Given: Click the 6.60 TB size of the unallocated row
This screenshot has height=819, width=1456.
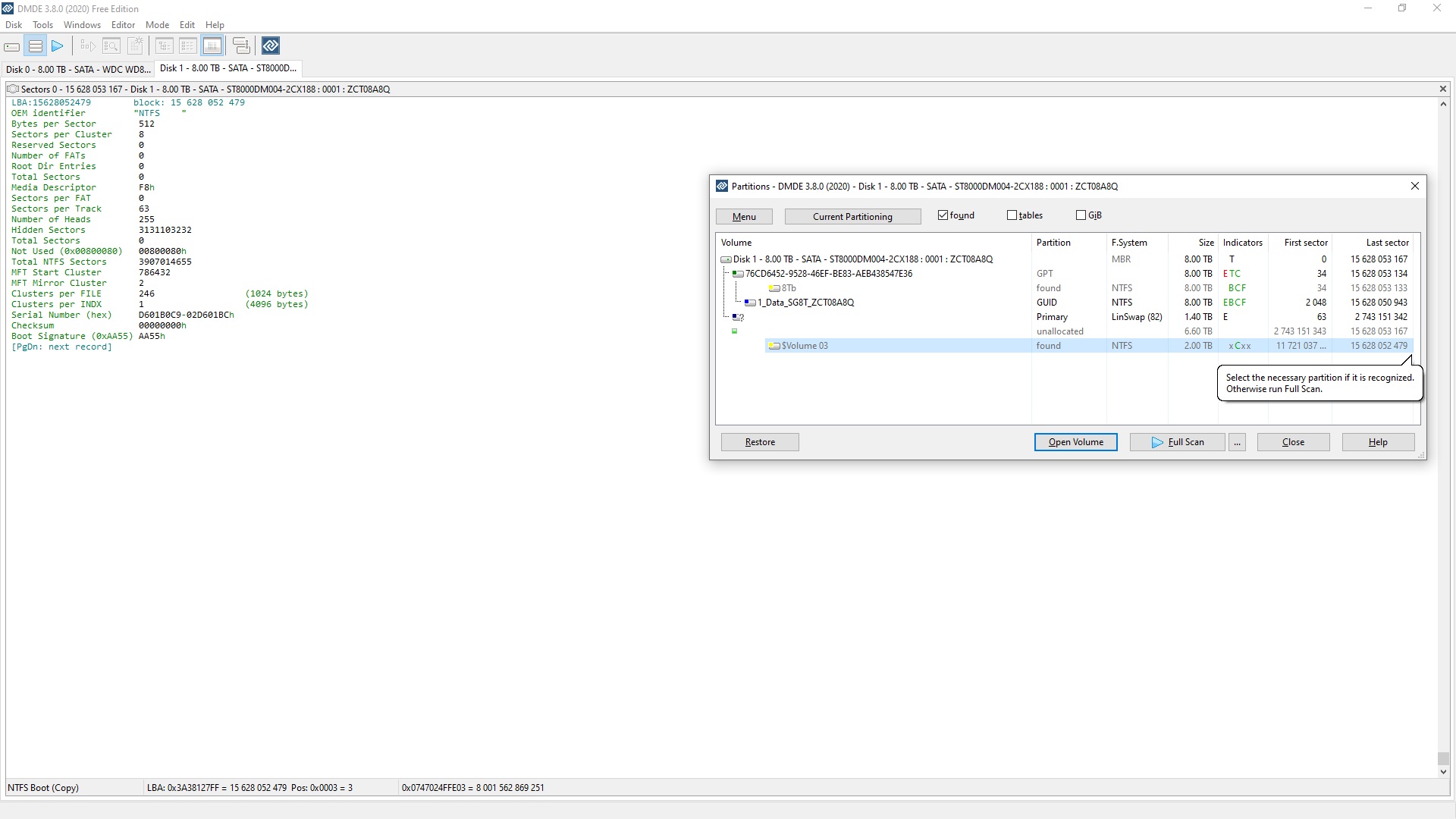Looking at the screenshot, I should 1198,331.
